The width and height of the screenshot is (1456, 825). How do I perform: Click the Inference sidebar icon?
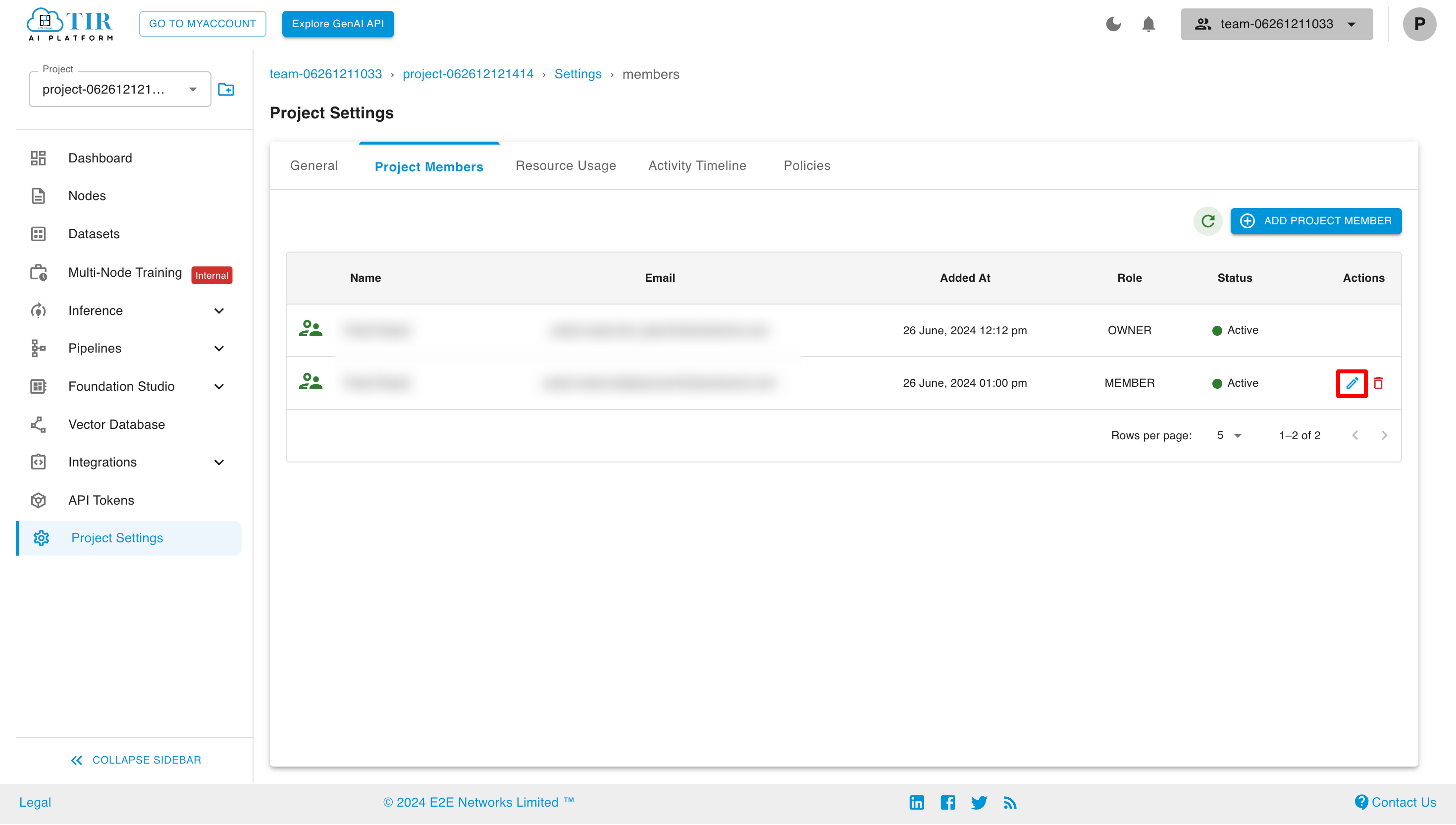pyautogui.click(x=38, y=310)
